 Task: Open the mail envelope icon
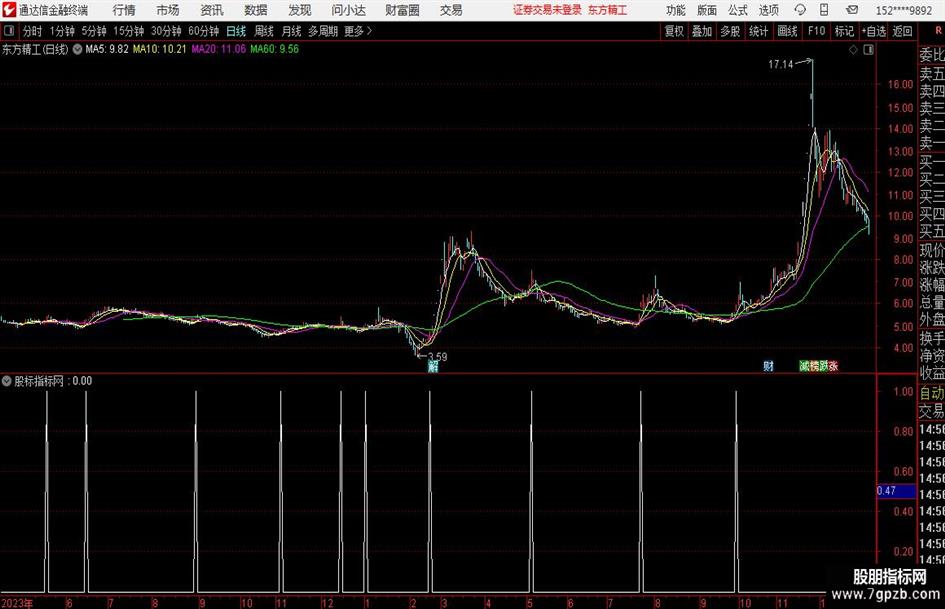(852, 10)
